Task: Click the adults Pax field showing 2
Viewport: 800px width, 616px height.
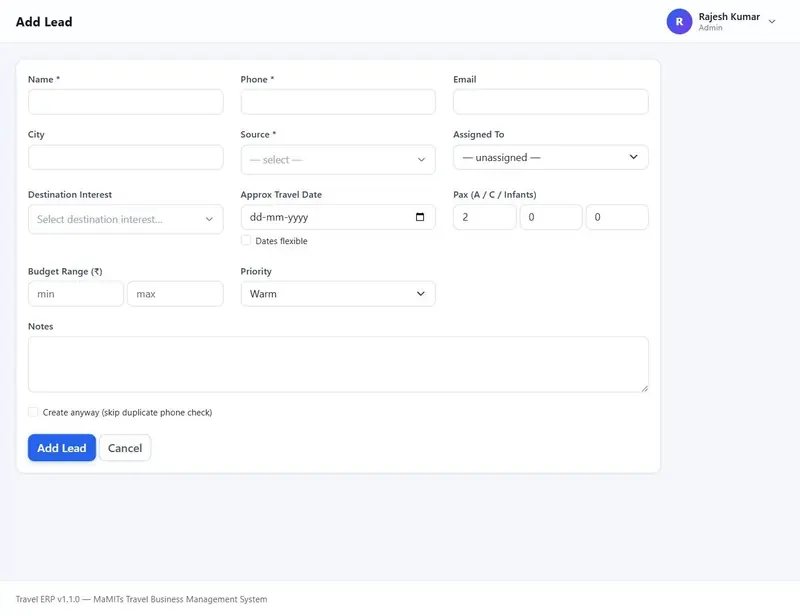Action: tap(485, 217)
